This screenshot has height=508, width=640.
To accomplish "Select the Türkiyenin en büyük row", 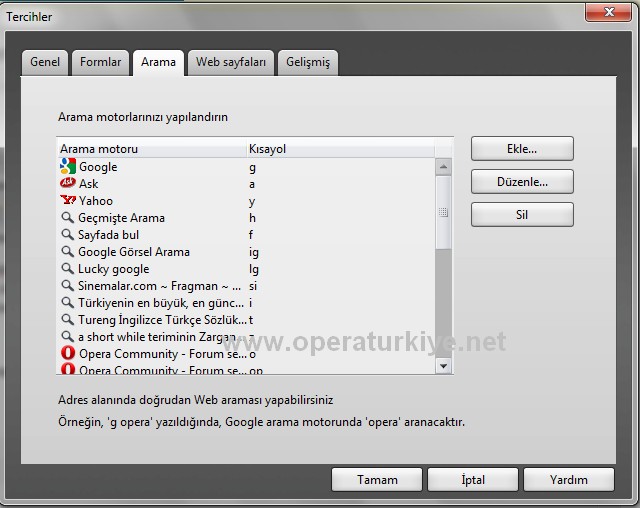I will 246,303.
